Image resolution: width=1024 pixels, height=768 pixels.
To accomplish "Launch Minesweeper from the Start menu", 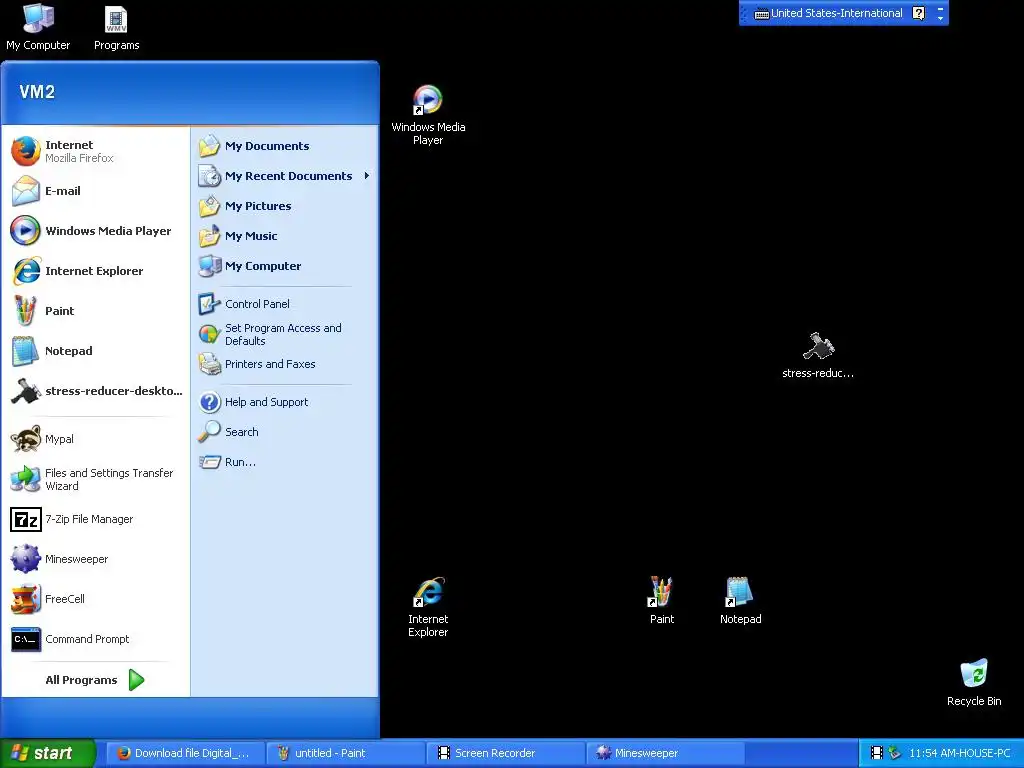I will click(95, 559).
